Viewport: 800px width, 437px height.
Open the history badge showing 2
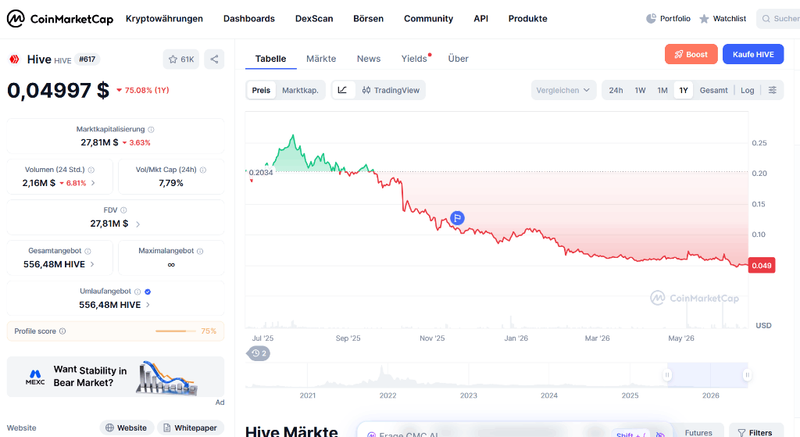(259, 353)
